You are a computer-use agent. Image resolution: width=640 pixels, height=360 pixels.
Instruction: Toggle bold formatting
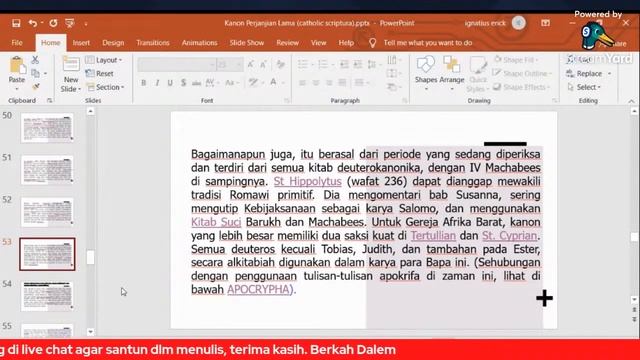[144, 83]
